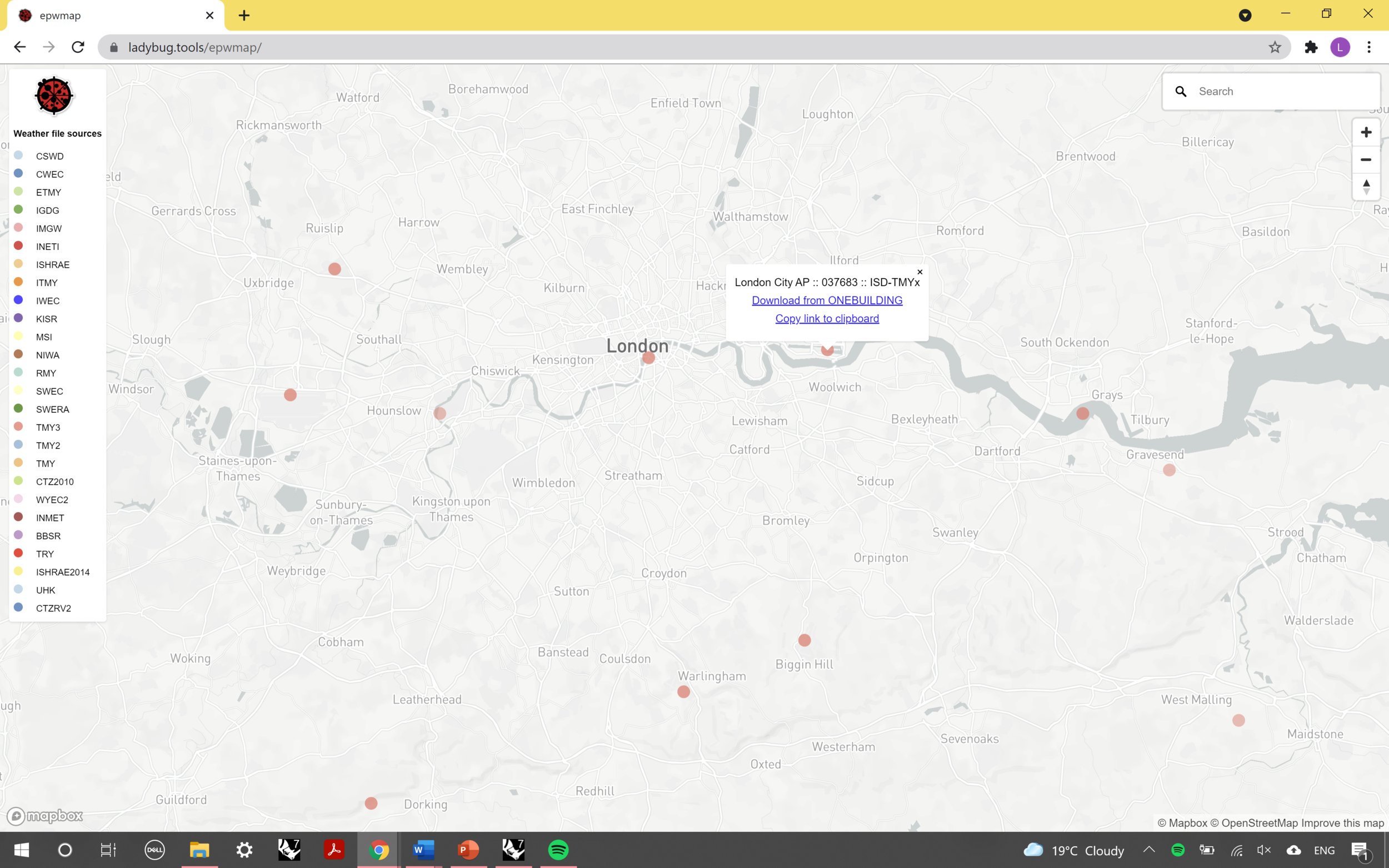1389x868 pixels.
Task: Click the red color swatch next to TRY
Action: click(x=19, y=553)
